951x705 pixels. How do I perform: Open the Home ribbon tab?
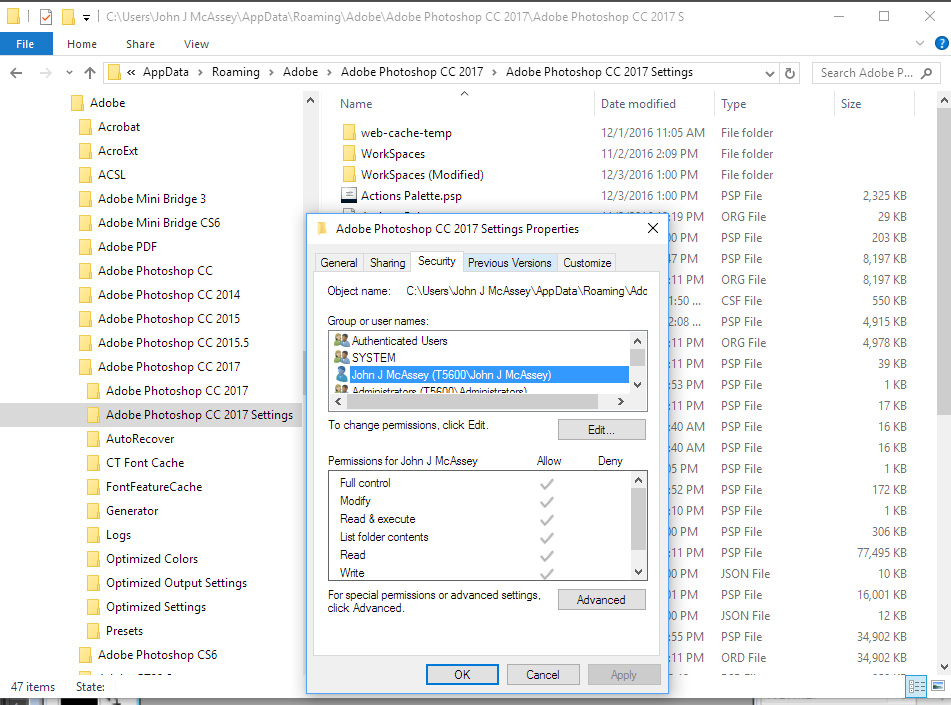pyautogui.click(x=82, y=44)
